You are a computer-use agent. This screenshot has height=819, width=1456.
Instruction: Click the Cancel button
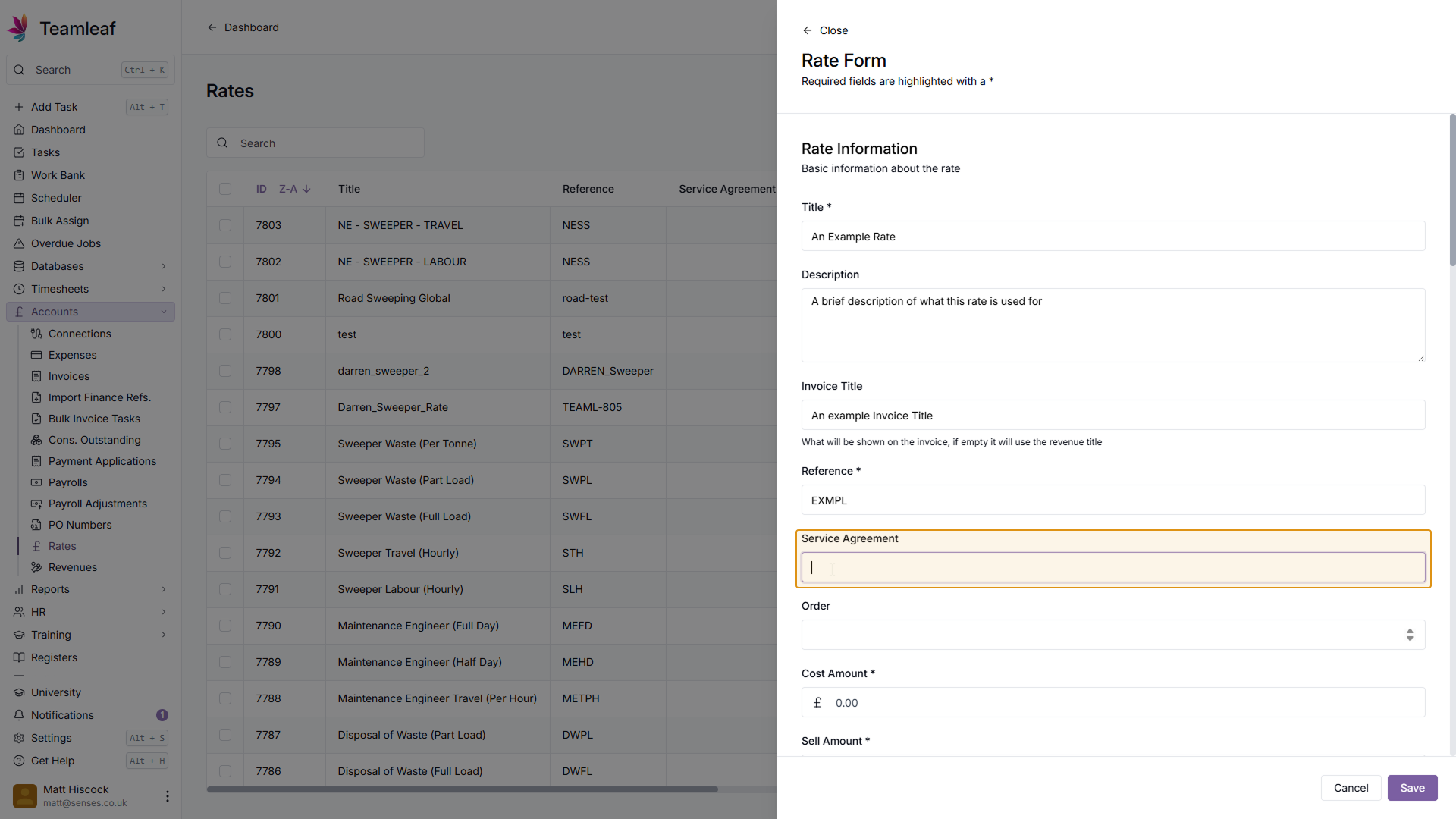click(1351, 788)
